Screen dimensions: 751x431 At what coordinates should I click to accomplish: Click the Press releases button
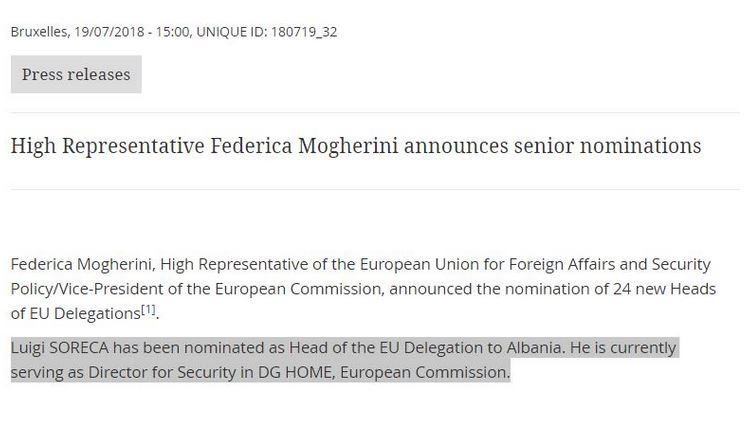[x=76, y=75]
